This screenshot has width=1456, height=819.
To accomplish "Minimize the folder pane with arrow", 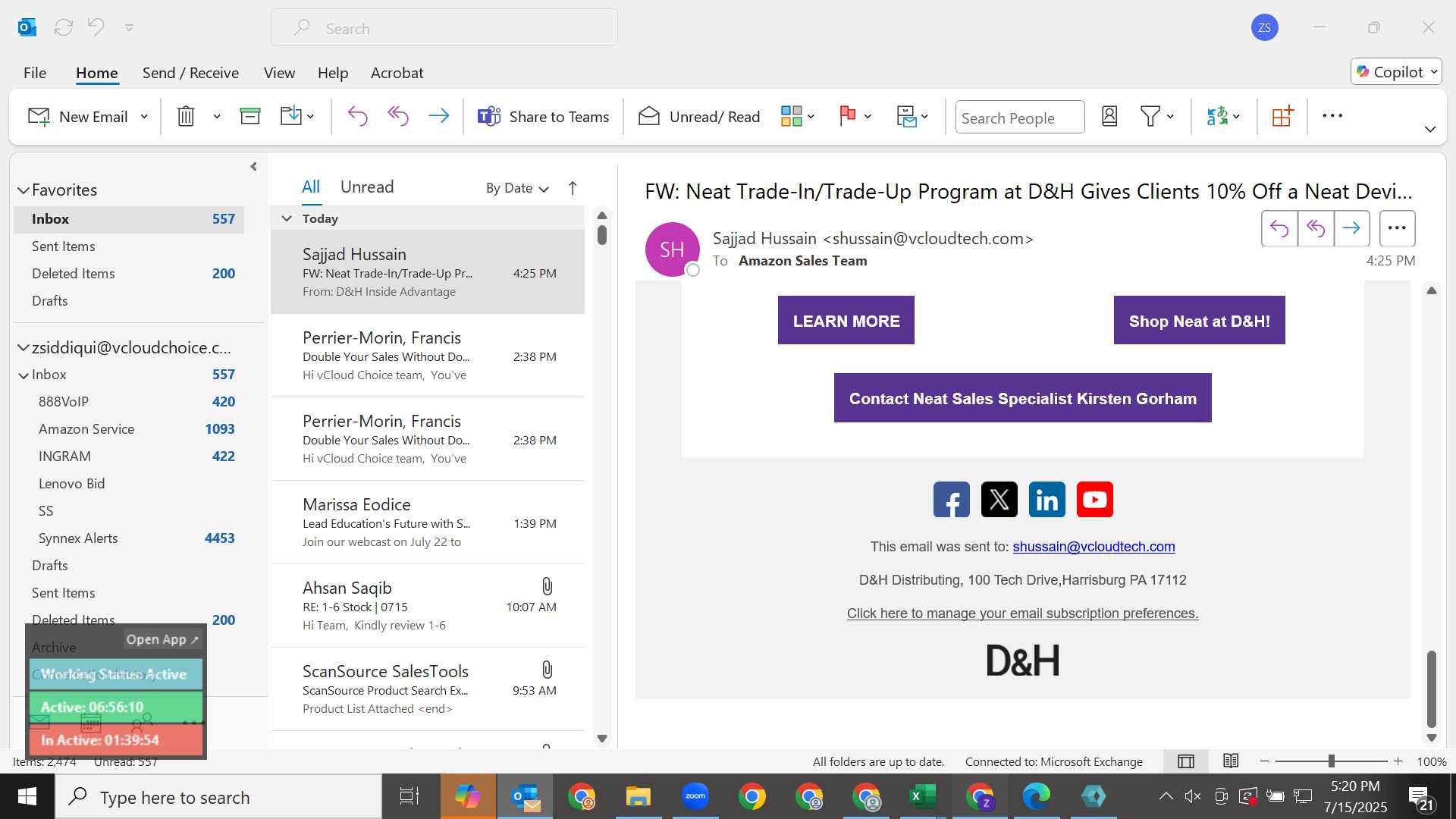I will (x=253, y=166).
